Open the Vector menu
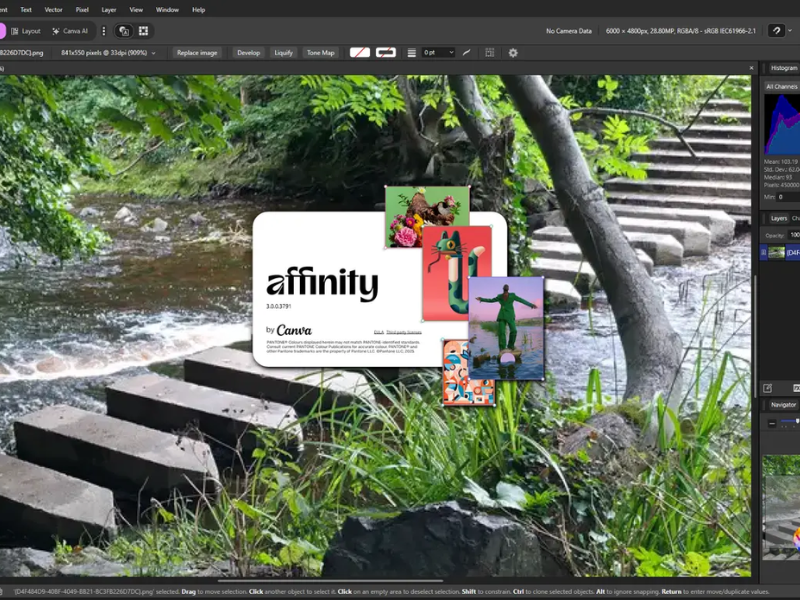 tap(53, 9)
